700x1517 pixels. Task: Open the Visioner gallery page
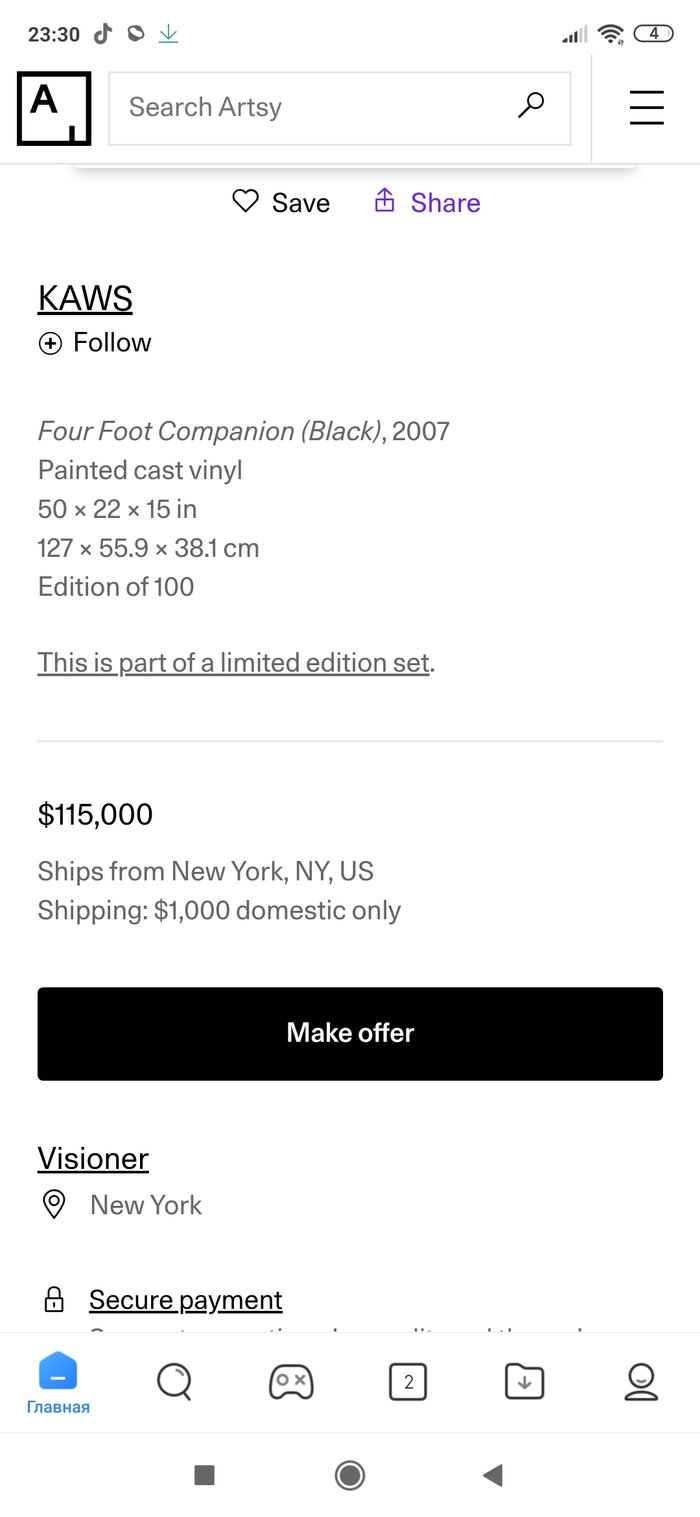click(93, 1158)
